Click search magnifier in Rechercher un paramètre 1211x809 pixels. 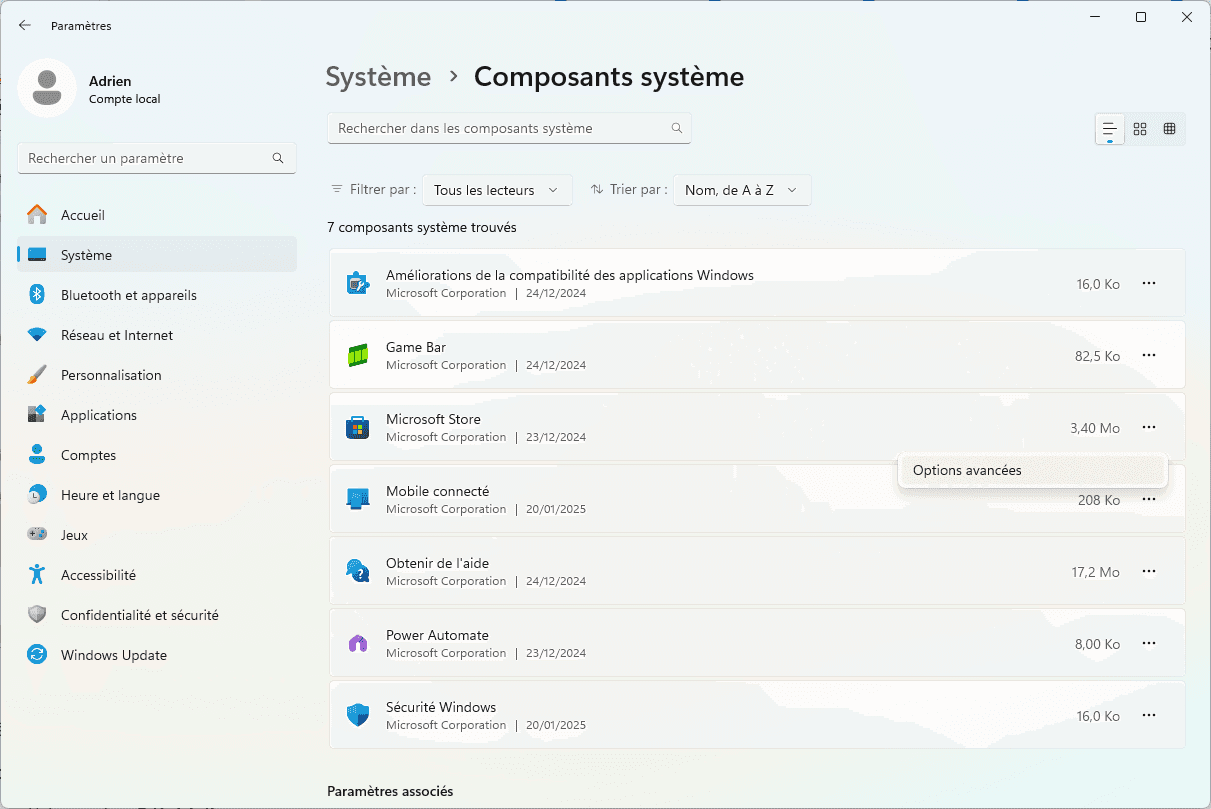pyautogui.click(x=278, y=158)
